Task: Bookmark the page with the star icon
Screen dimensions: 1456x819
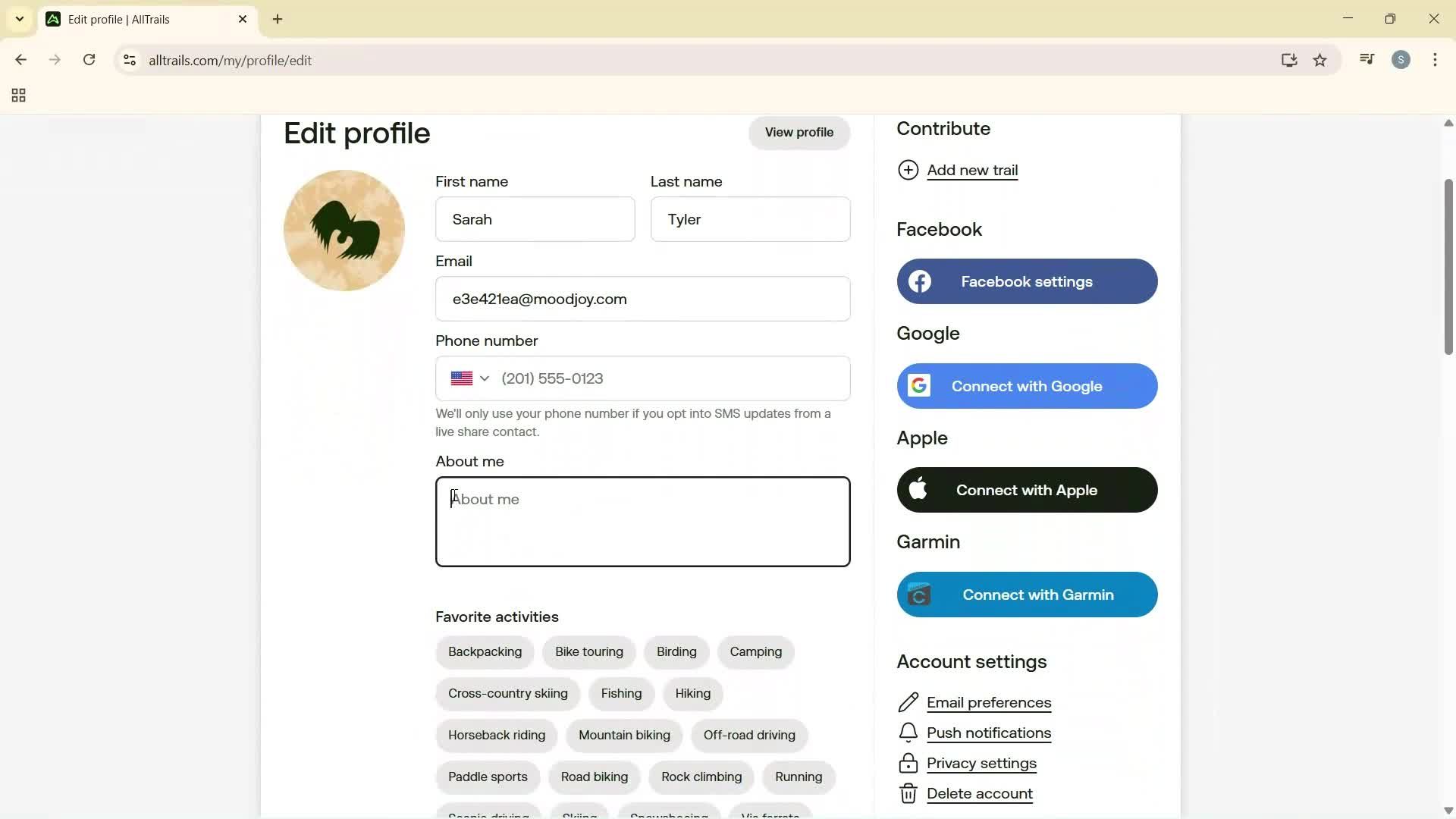Action: tap(1321, 60)
